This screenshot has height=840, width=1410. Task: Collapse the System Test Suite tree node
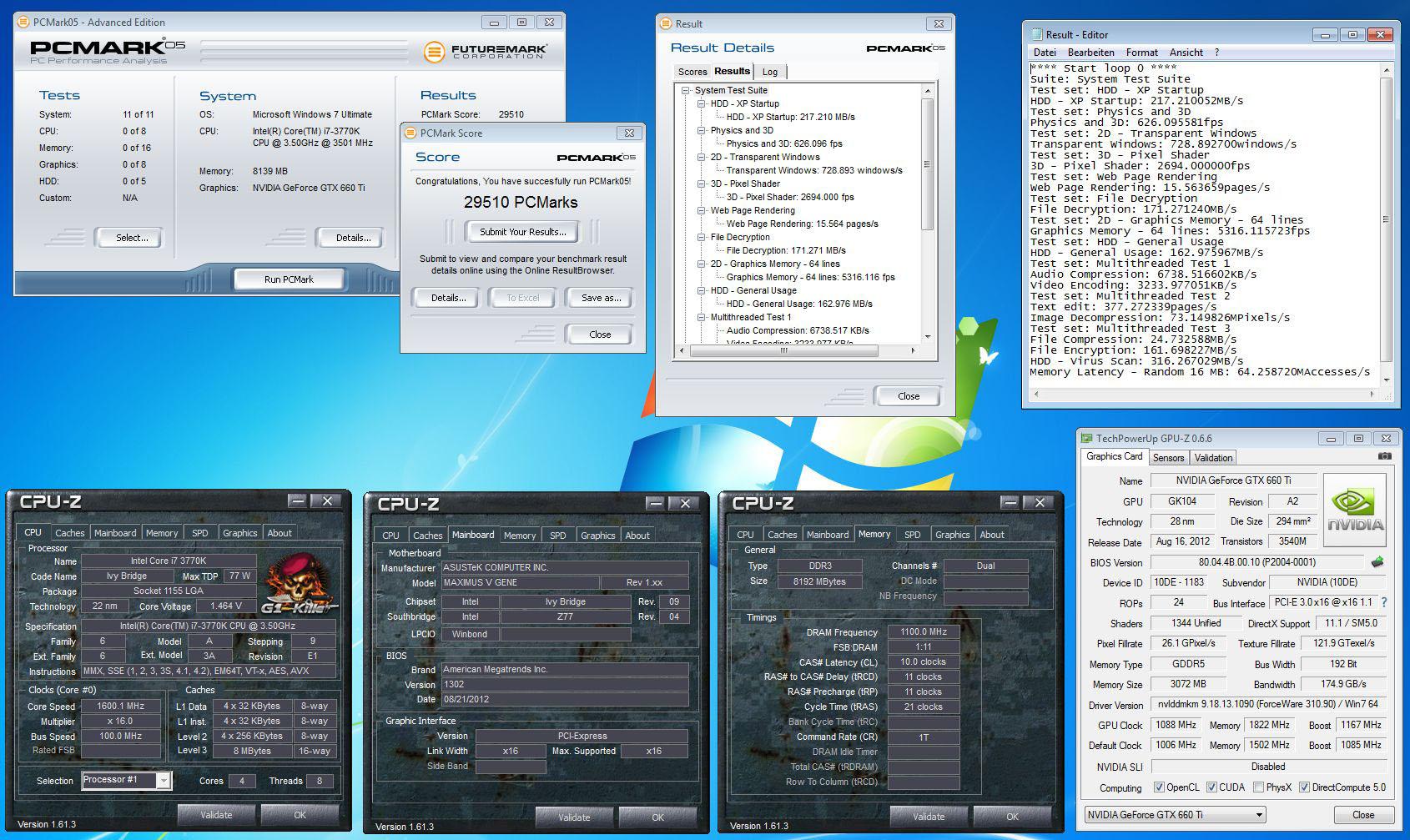click(686, 90)
